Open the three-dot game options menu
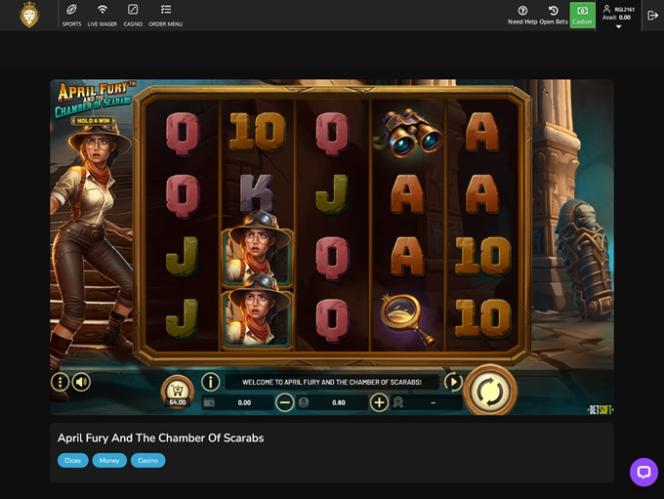Screen dimensions: 664x499 pyautogui.click(x=60, y=382)
